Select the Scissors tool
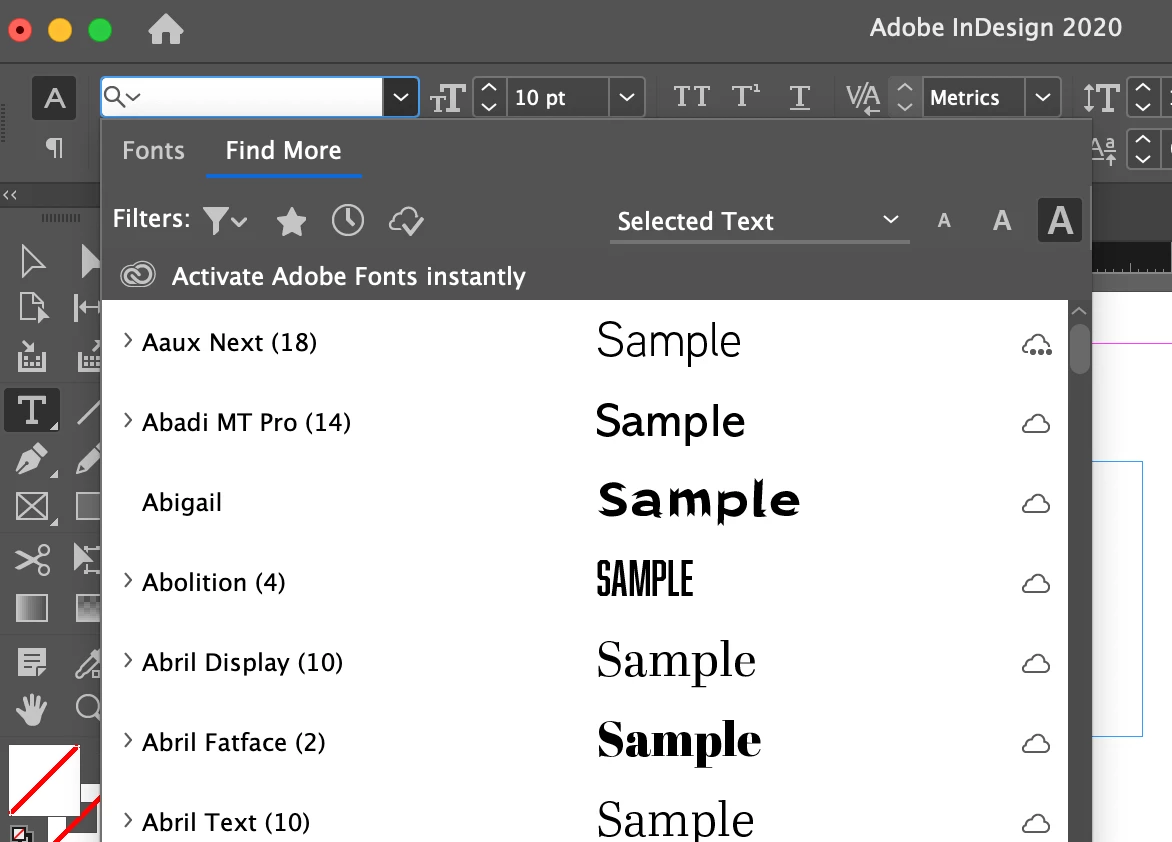The width and height of the screenshot is (1172, 842). click(32, 559)
